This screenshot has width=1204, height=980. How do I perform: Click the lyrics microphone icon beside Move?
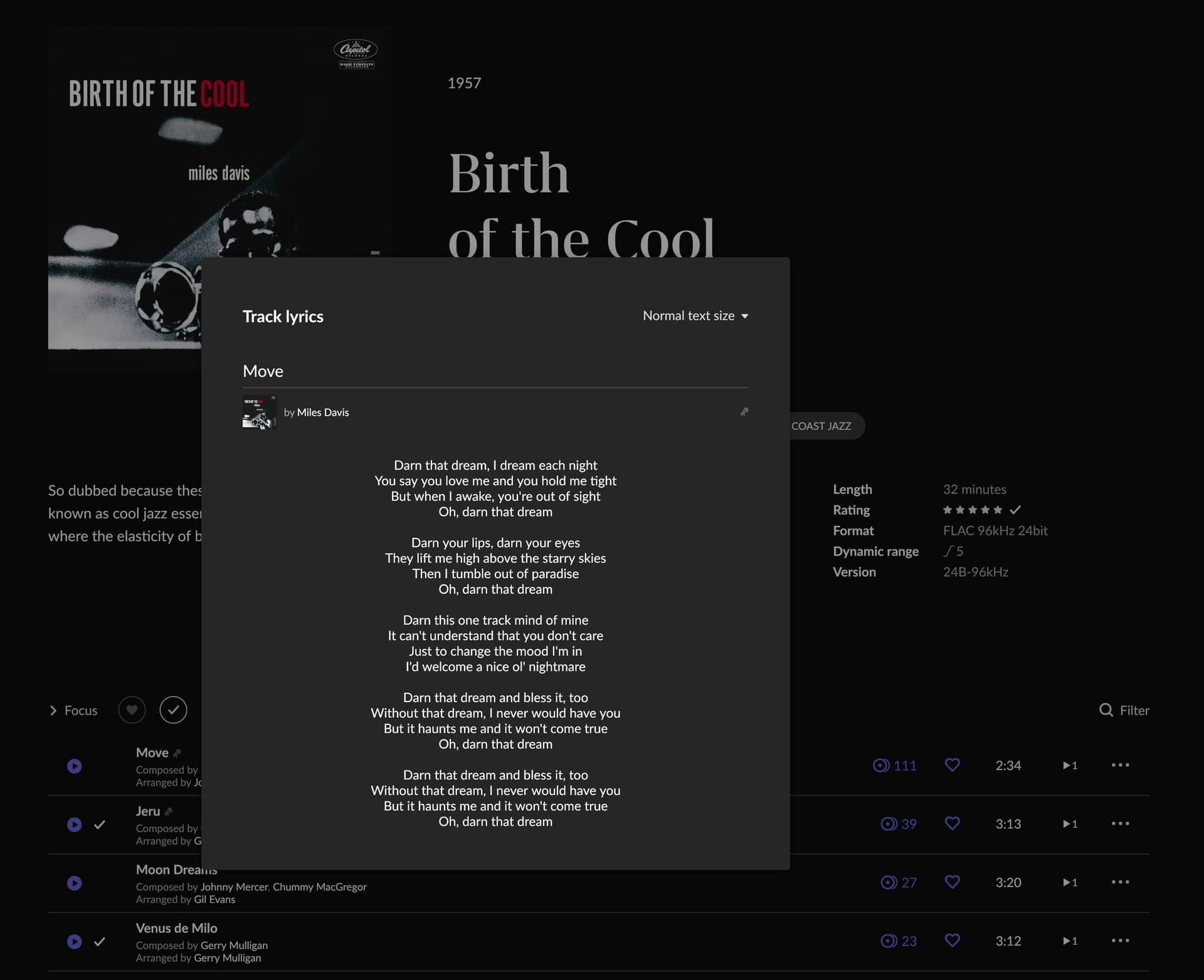(x=177, y=753)
